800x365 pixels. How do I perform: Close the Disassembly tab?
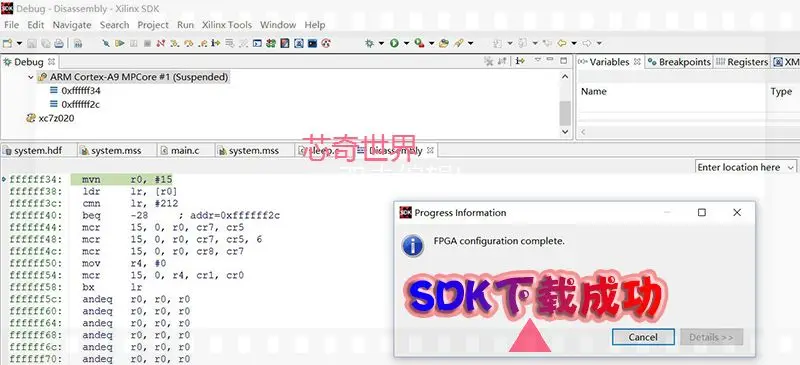point(430,150)
